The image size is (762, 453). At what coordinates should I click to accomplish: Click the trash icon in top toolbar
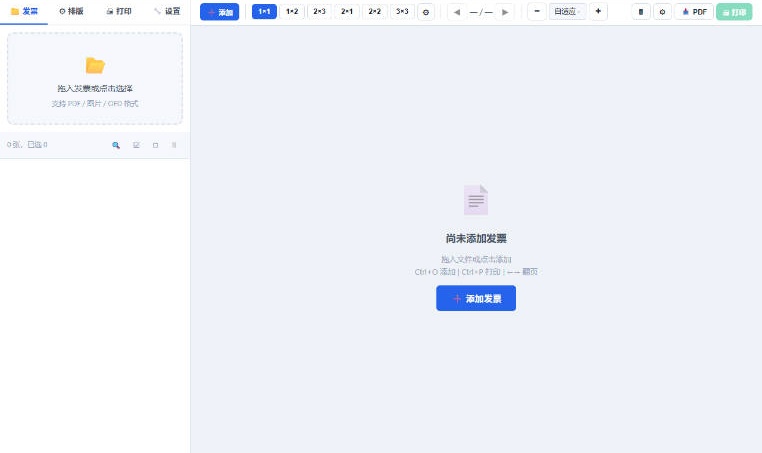[641, 12]
